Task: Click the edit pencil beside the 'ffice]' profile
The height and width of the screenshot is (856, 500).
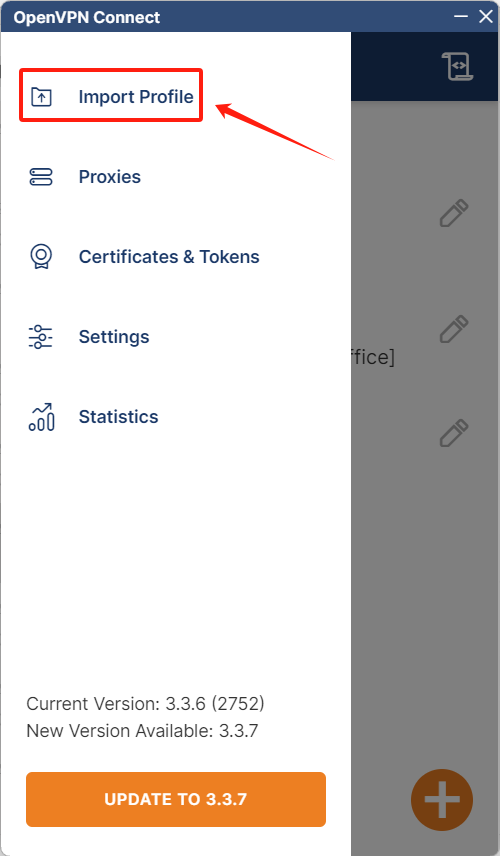Action: (x=454, y=329)
